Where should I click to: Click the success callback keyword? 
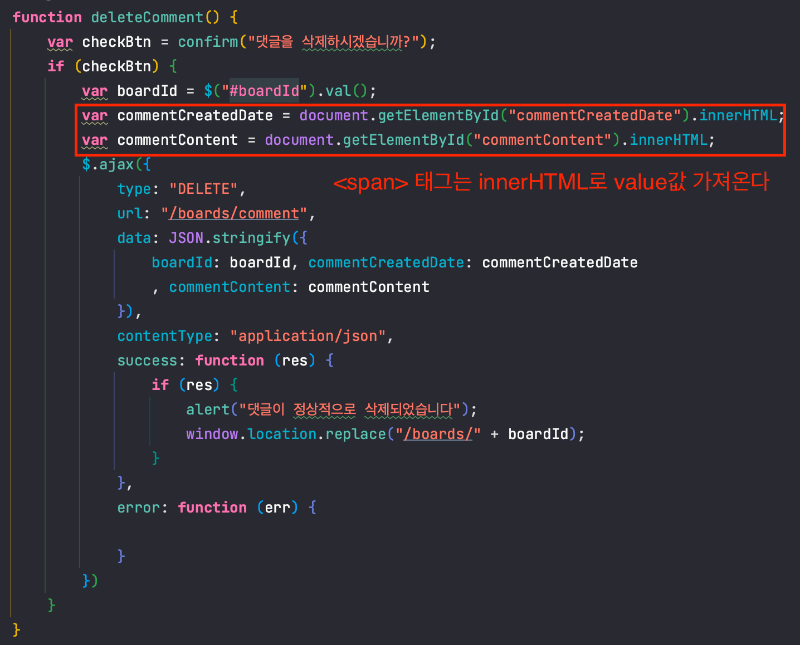pos(147,360)
